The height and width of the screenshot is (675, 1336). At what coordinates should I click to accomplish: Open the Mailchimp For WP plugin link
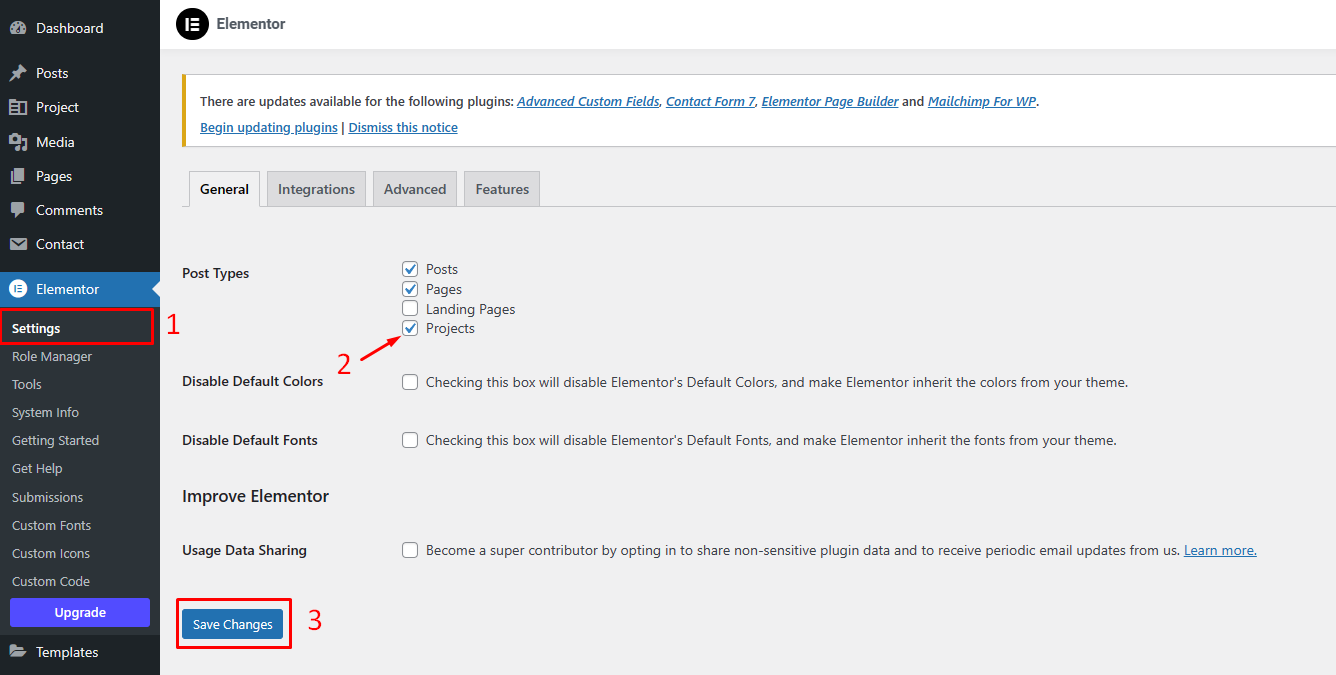[982, 101]
